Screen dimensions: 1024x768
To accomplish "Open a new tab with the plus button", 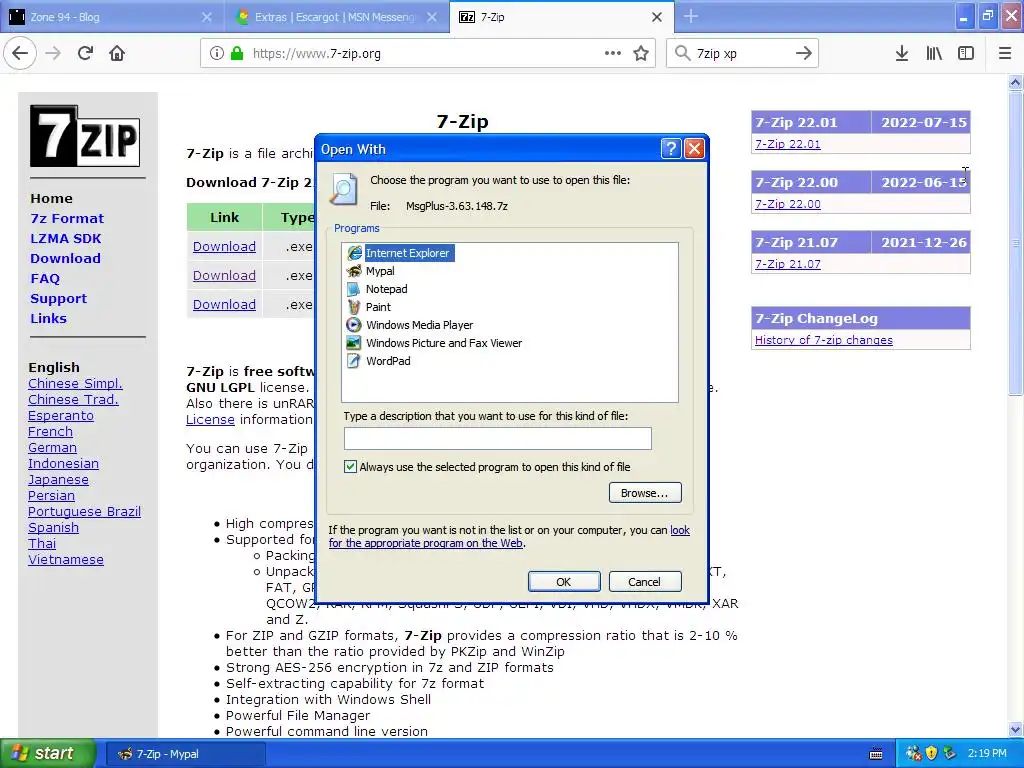I will (x=690, y=16).
